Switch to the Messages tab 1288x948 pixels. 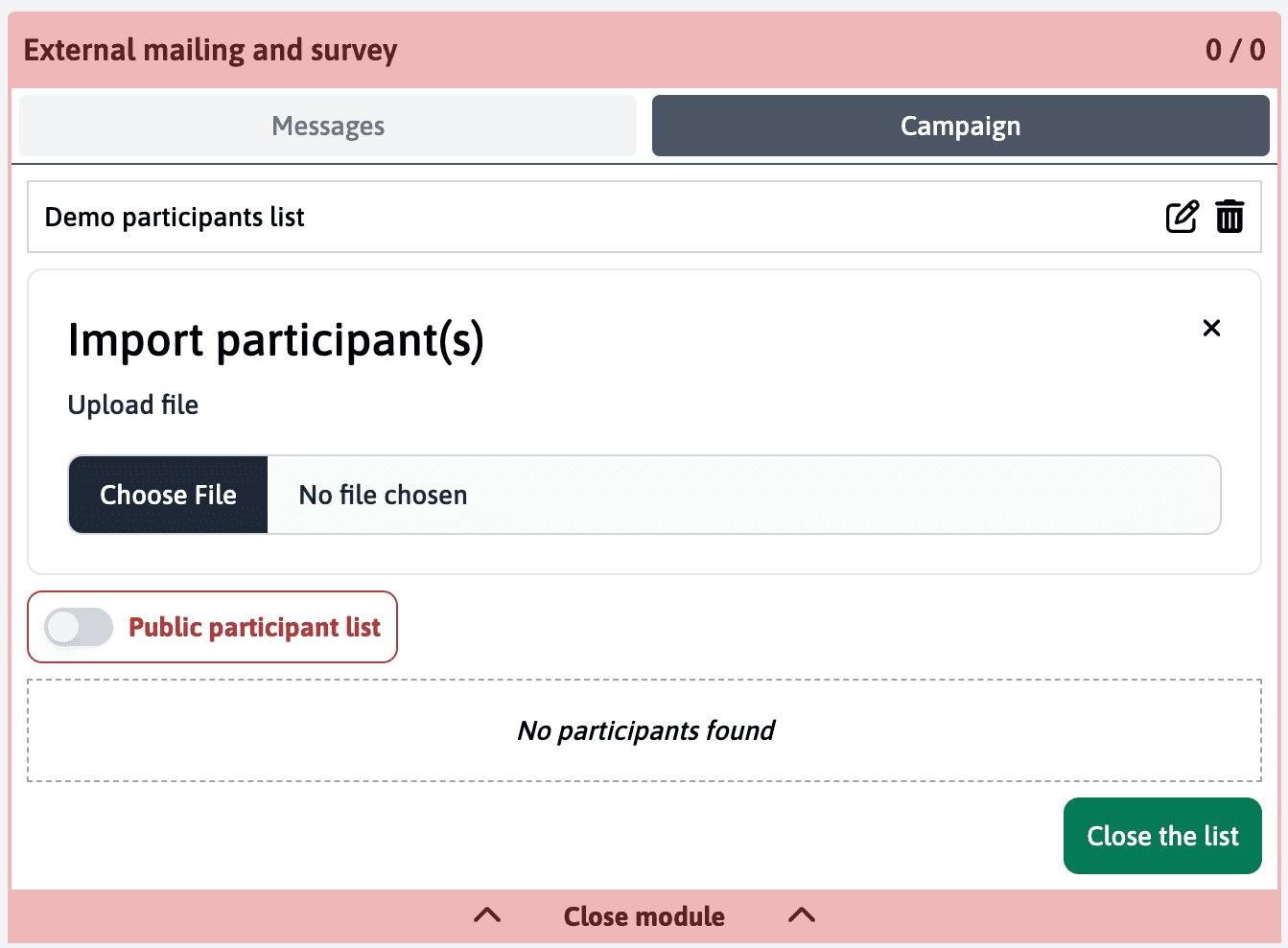pyautogui.click(x=328, y=126)
